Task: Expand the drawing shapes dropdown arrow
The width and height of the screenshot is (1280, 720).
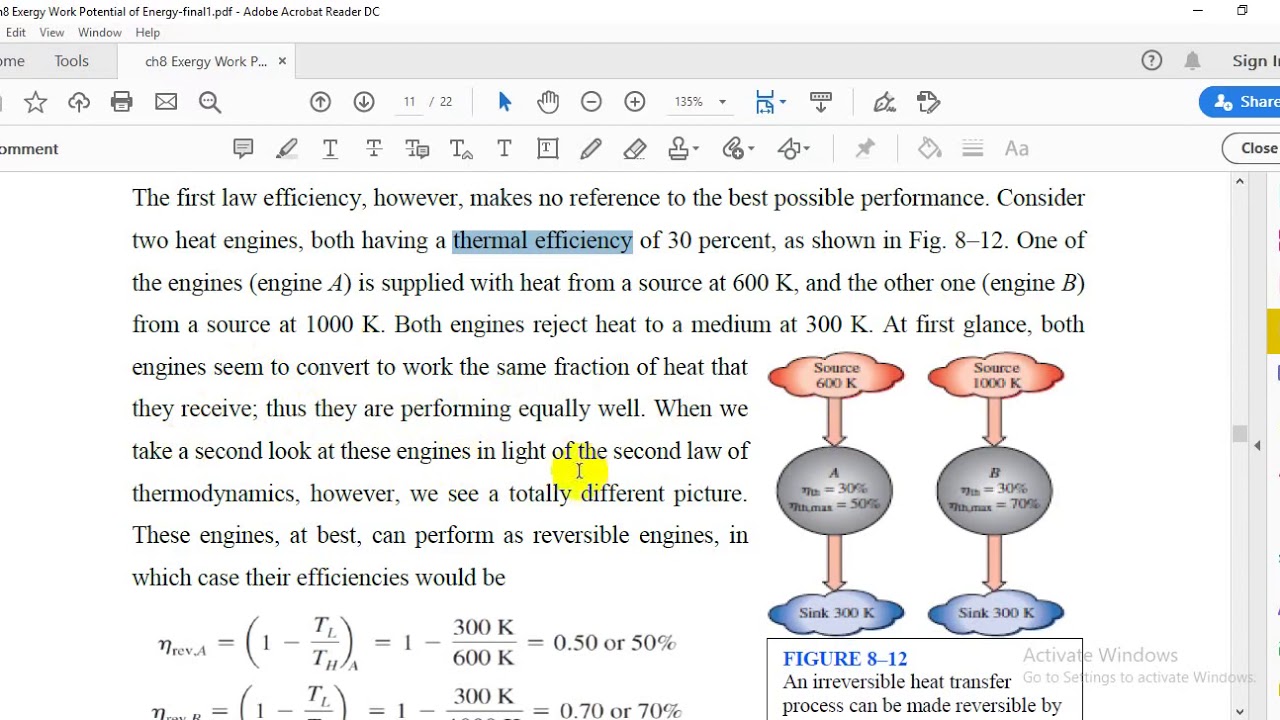Action: pos(806,149)
